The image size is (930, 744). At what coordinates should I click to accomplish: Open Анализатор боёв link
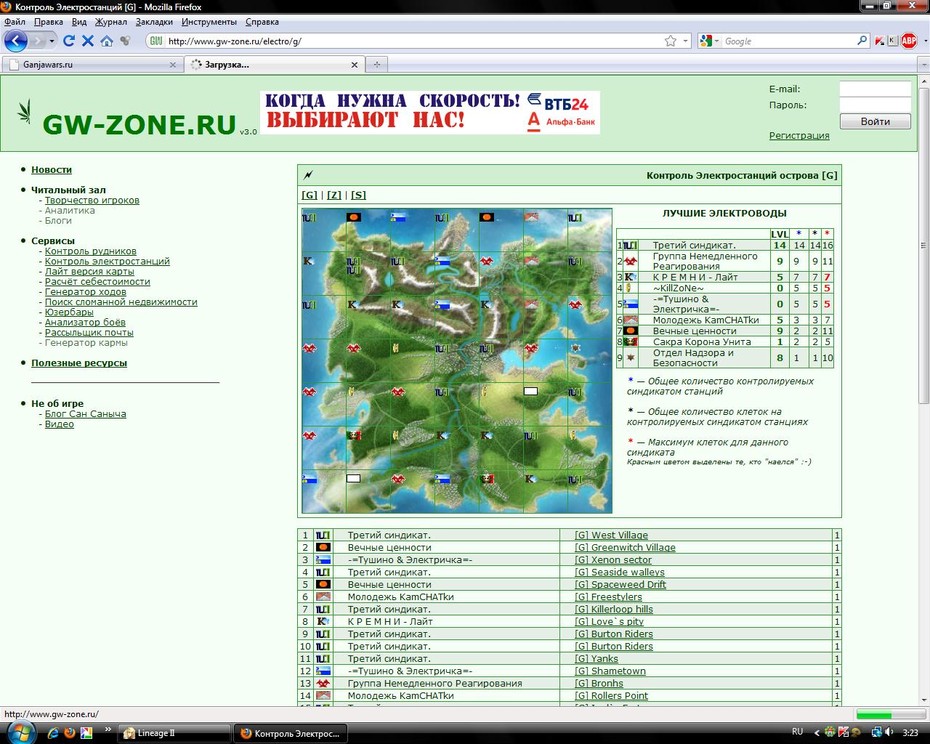tap(85, 322)
